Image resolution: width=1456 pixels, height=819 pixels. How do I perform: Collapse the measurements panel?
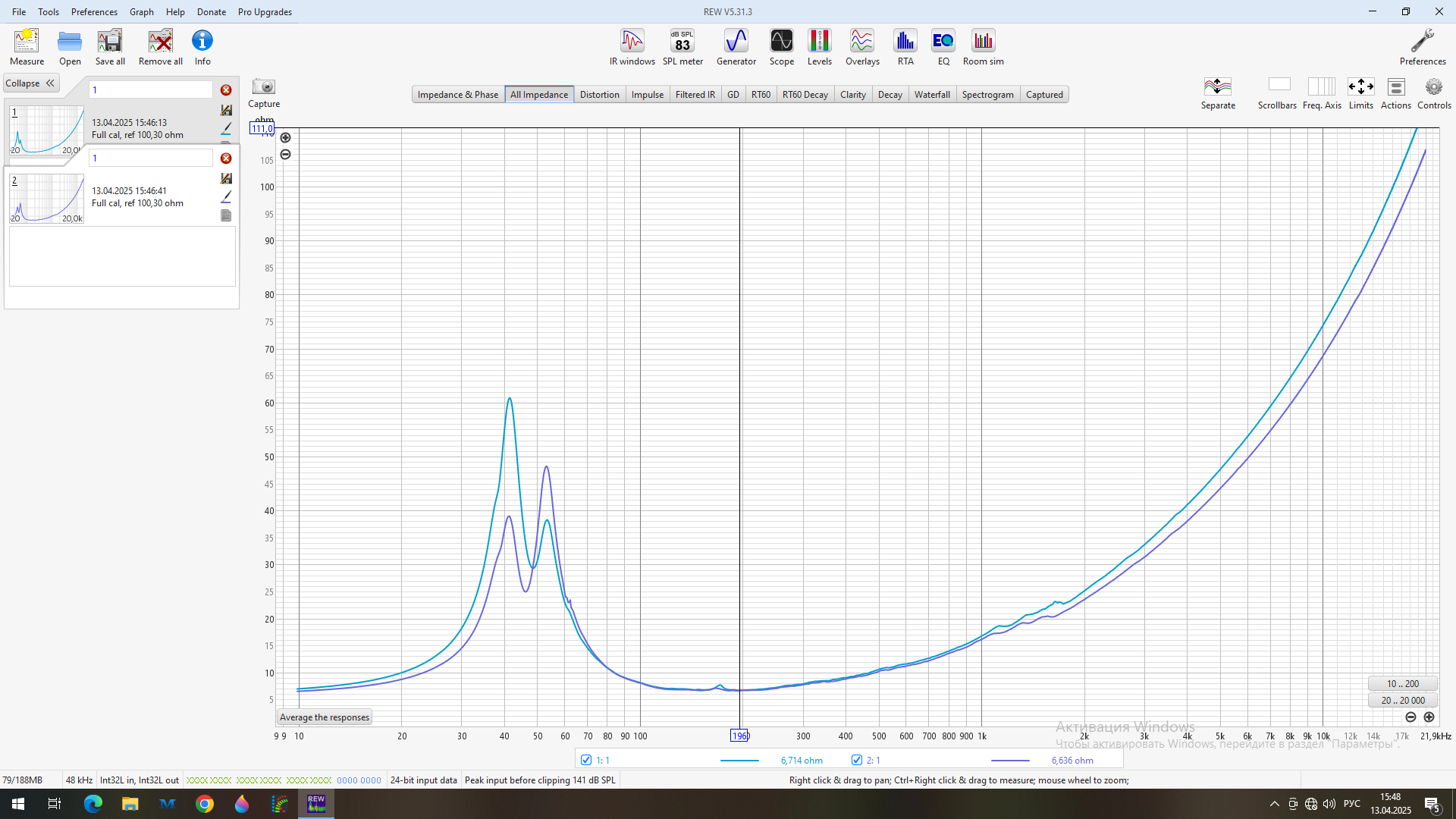[x=30, y=83]
